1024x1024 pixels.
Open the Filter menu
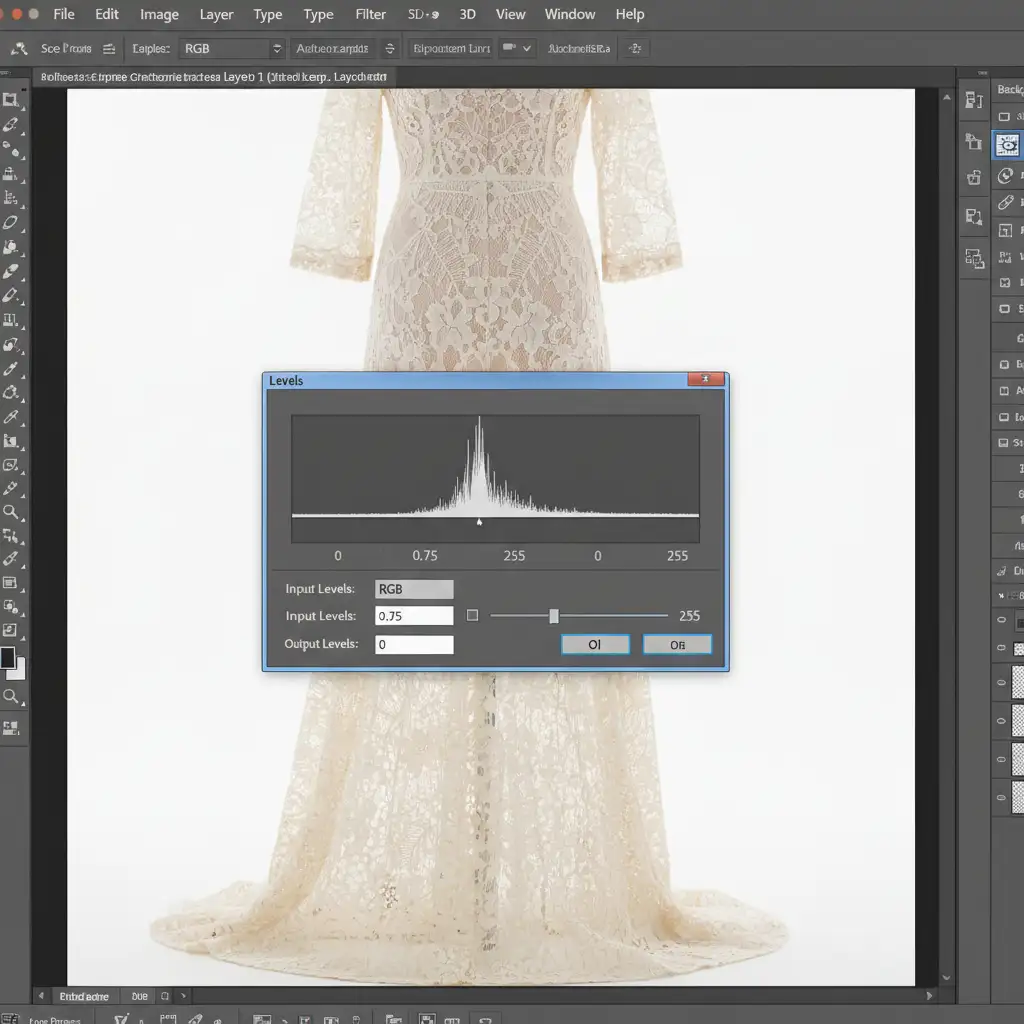[371, 14]
